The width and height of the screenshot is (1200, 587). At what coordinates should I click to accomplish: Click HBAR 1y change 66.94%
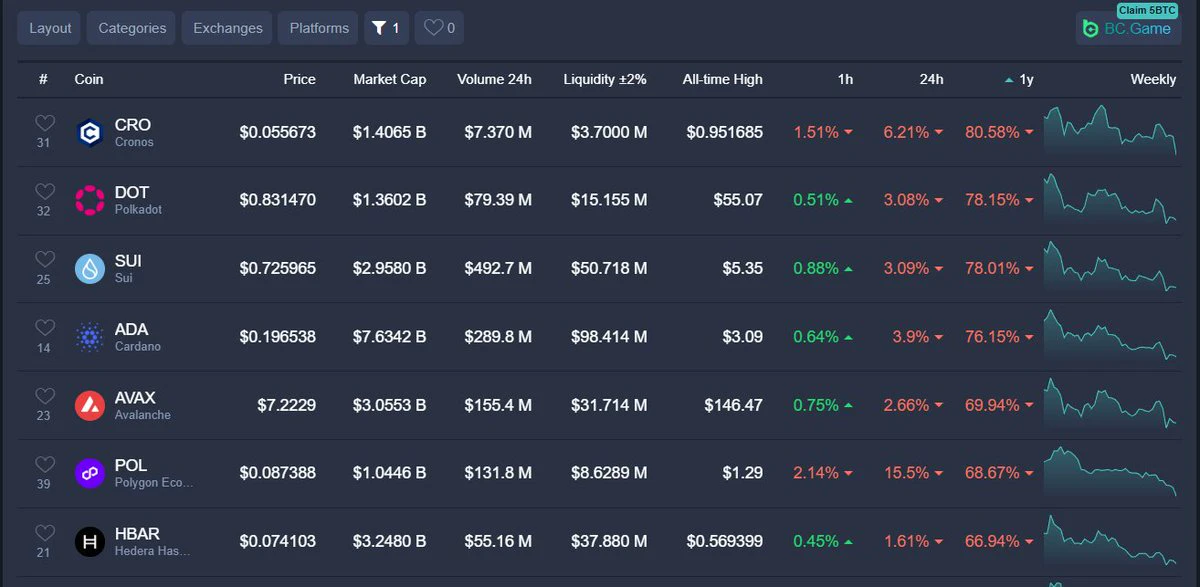point(999,542)
